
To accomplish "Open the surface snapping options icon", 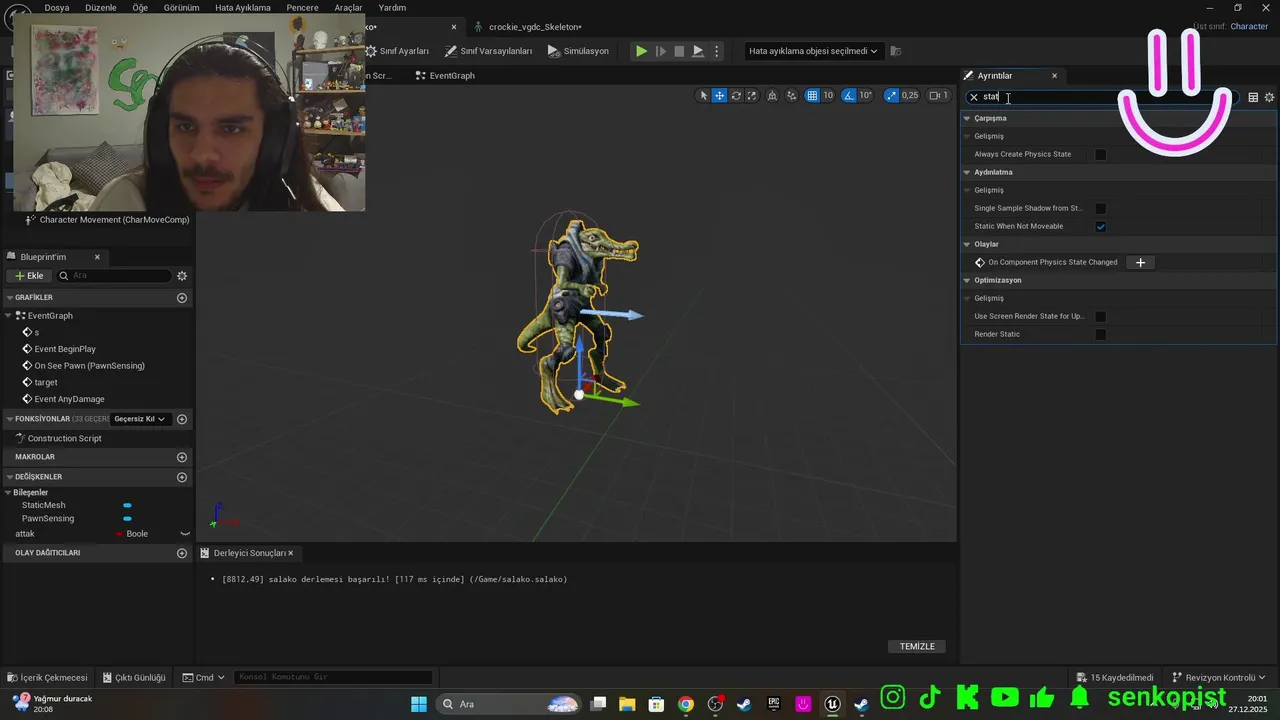I will click(792, 96).
